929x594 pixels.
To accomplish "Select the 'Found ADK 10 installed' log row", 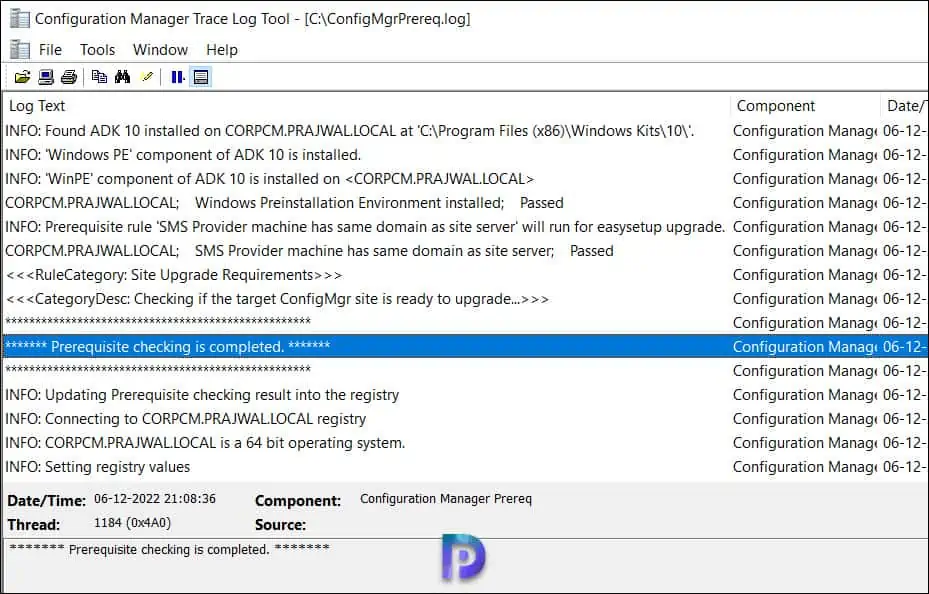I will click(x=464, y=131).
